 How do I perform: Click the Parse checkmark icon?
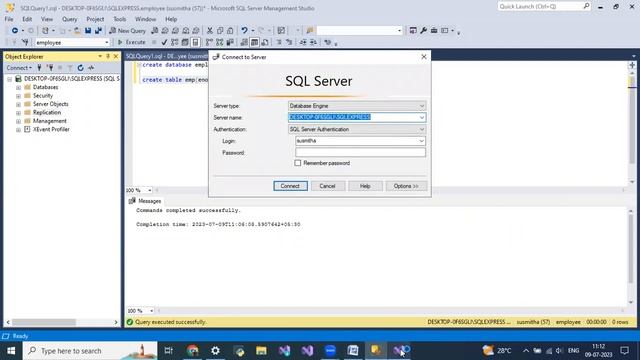point(164,42)
